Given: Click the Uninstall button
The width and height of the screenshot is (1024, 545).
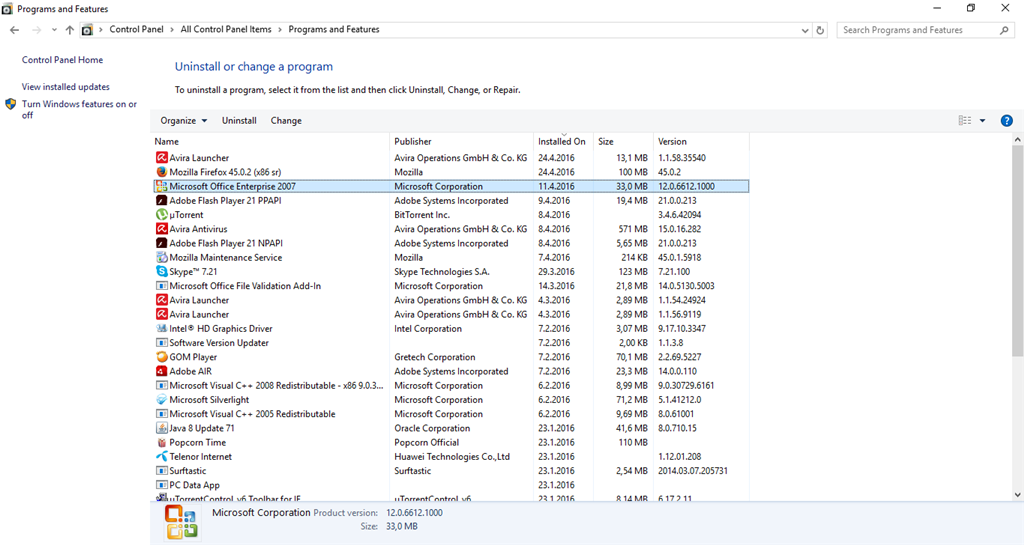Looking at the screenshot, I should [239, 121].
